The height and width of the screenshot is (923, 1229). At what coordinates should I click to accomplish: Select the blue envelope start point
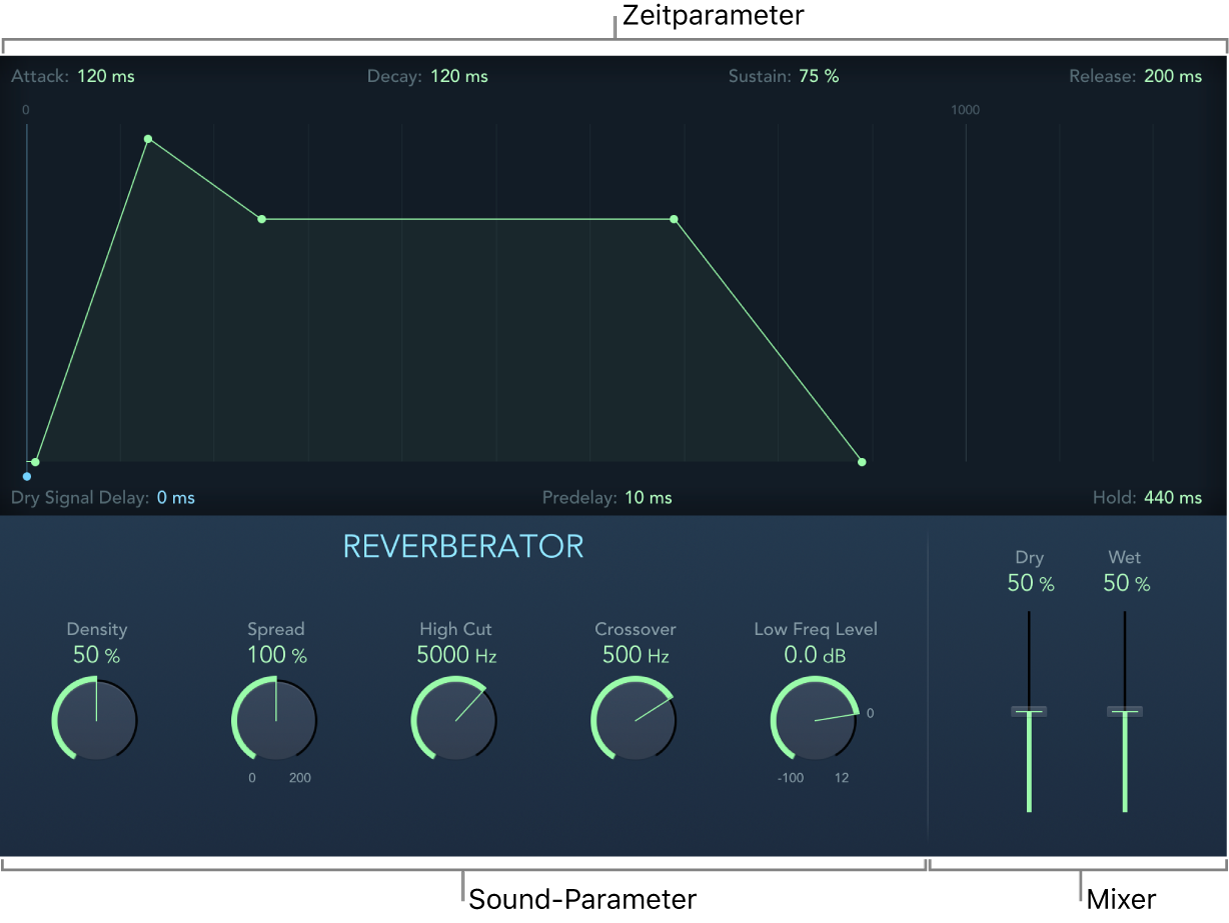pos(27,476)
